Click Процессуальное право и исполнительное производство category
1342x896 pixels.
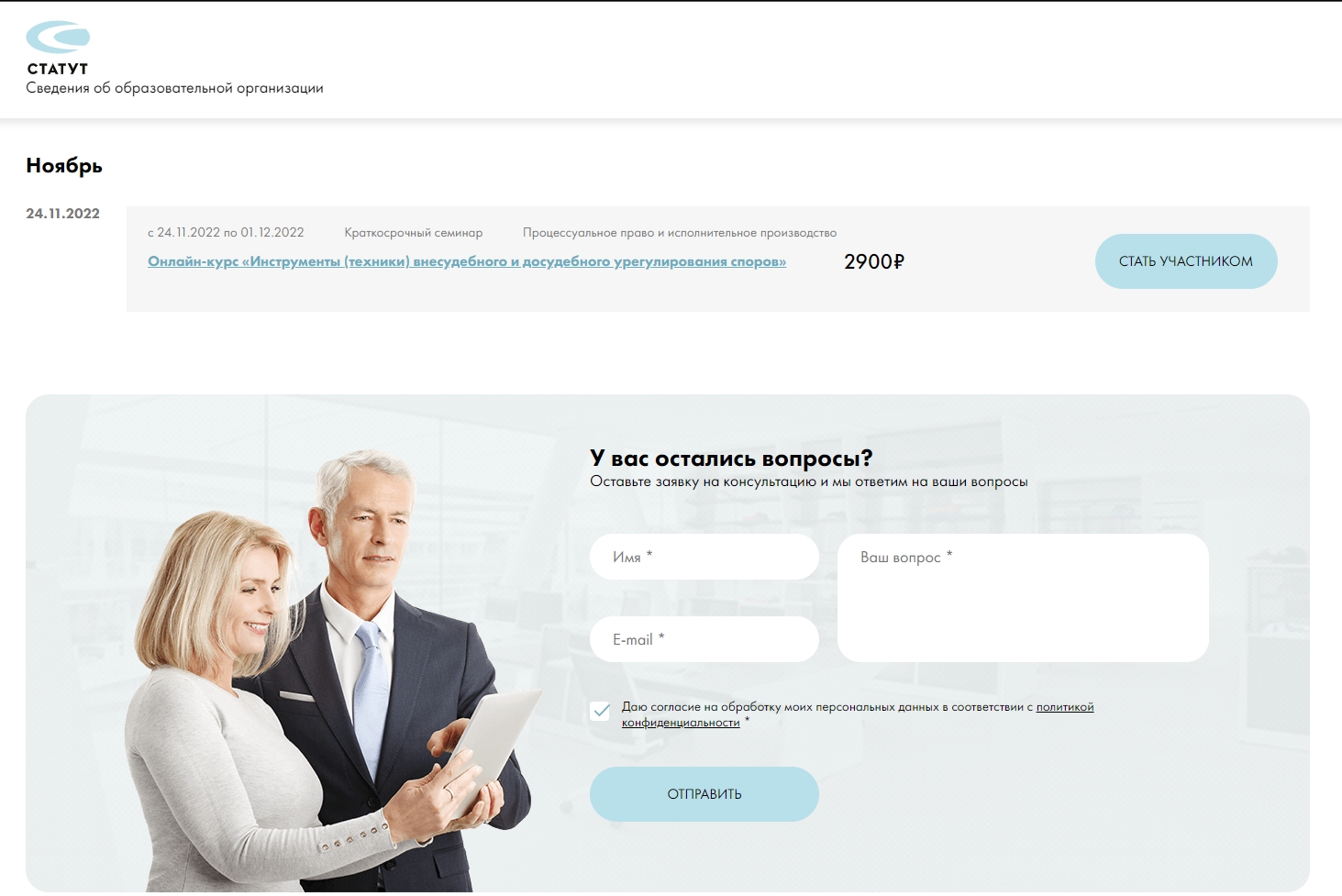[x=680, y=233]
